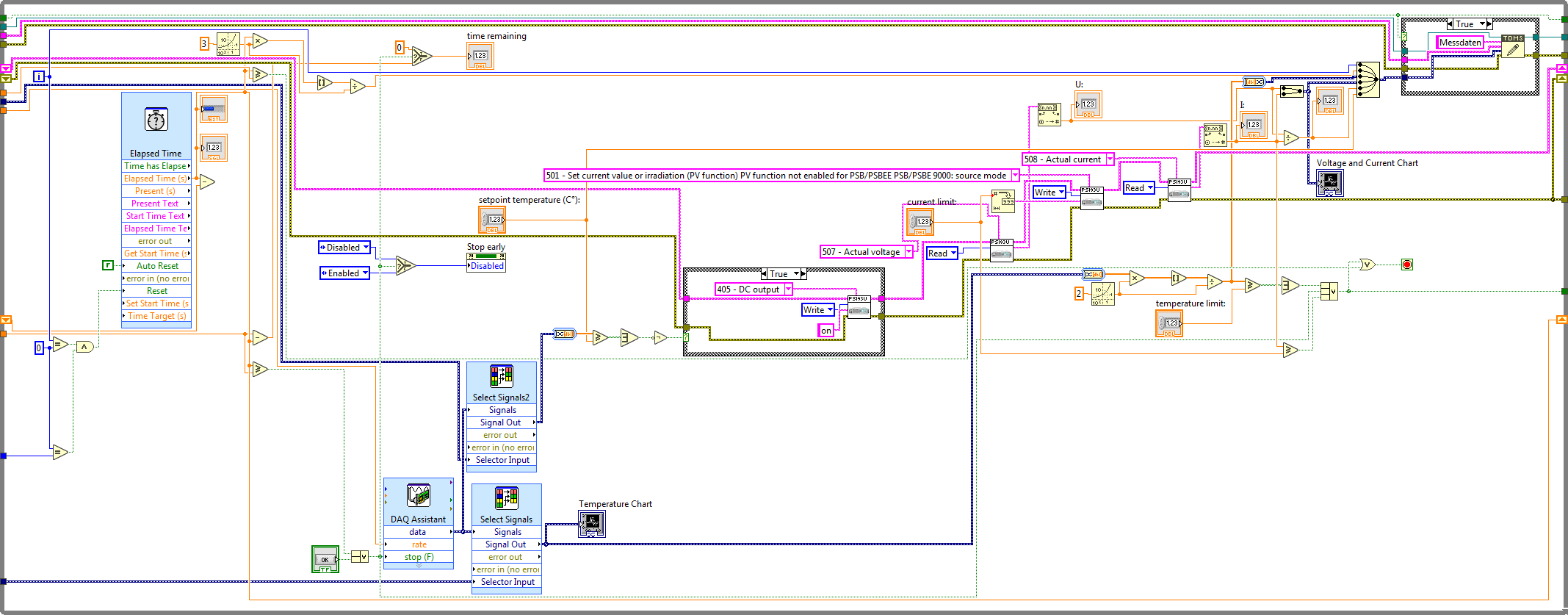Image resolution: width=1568 pixels, height=615 pixels.
Task: Toggle the OK button boolean terminal
Action: pyautogui.click(x=325, y=559)
